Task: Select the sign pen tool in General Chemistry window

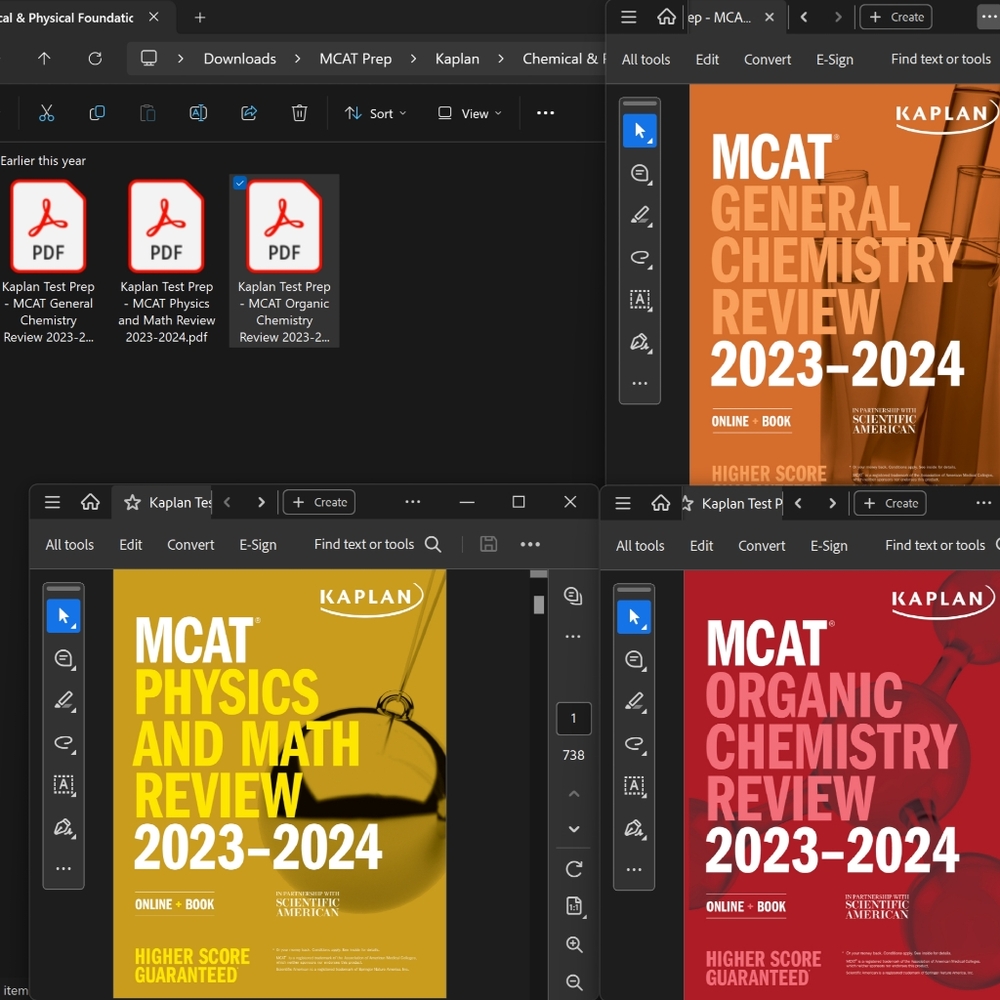Action: coord(640,342)
